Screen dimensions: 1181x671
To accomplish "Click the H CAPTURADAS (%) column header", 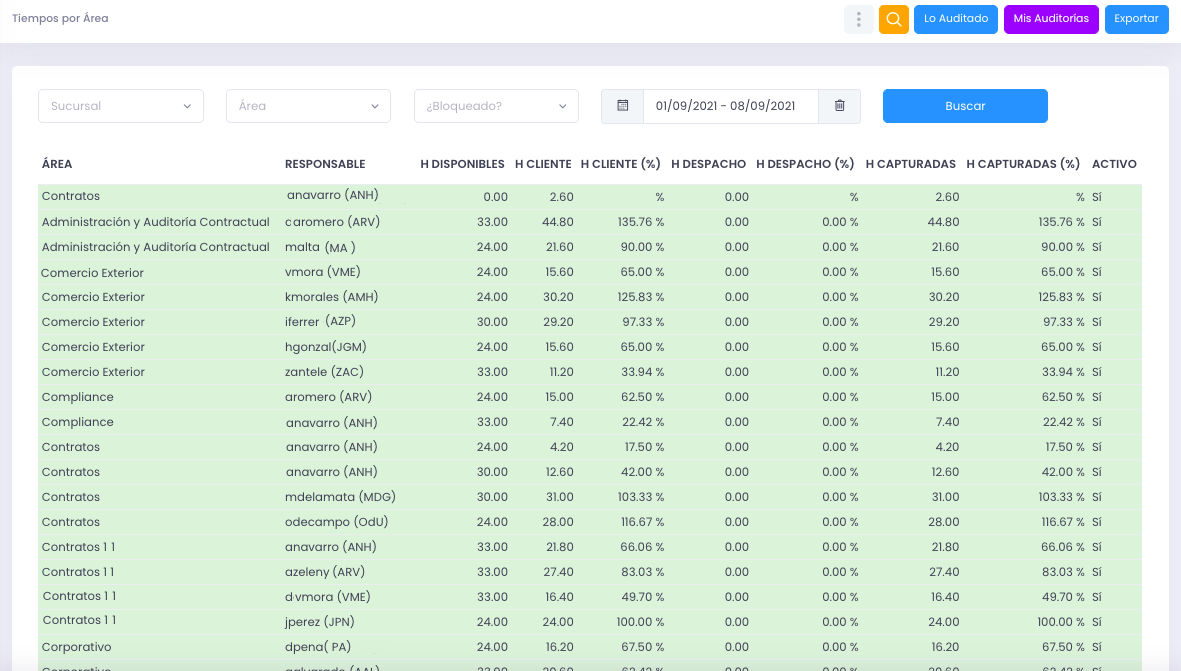I will pos(1023,164).
